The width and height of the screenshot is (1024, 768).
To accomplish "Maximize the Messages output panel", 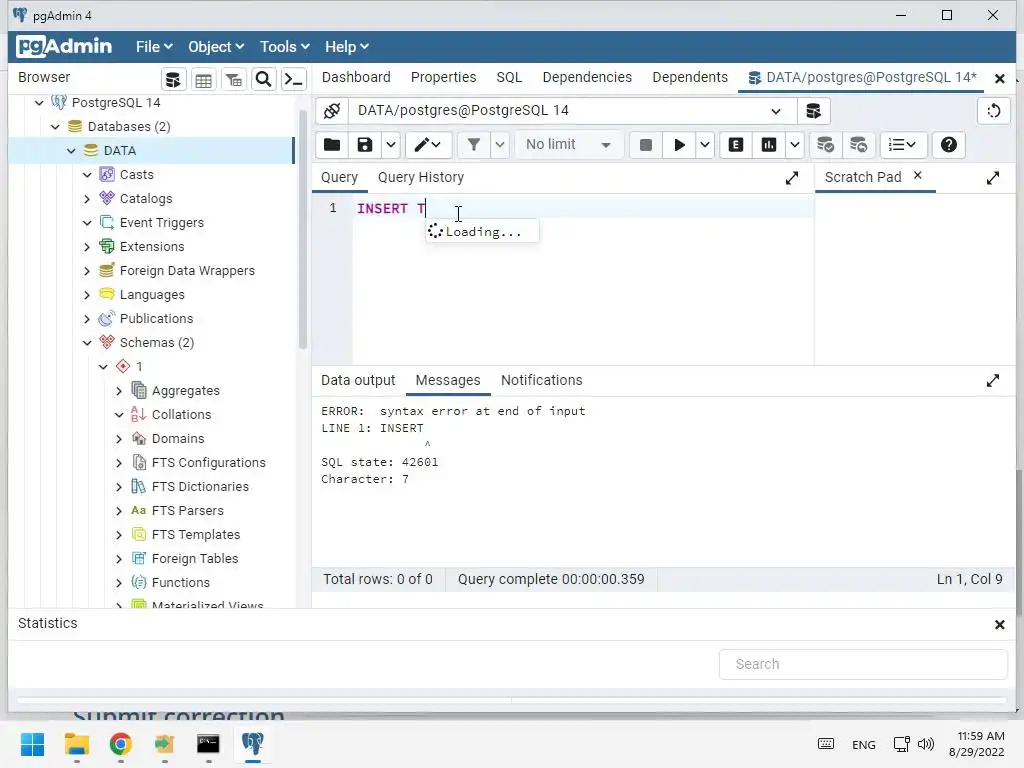I will 993,381.
